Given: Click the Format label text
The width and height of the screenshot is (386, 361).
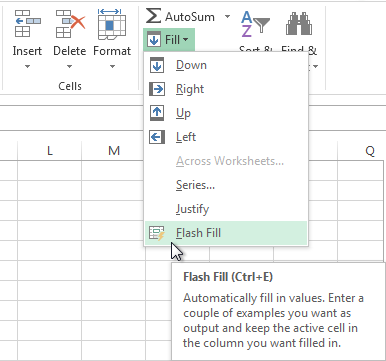Looking at the screenshot, I should point(112,51).
